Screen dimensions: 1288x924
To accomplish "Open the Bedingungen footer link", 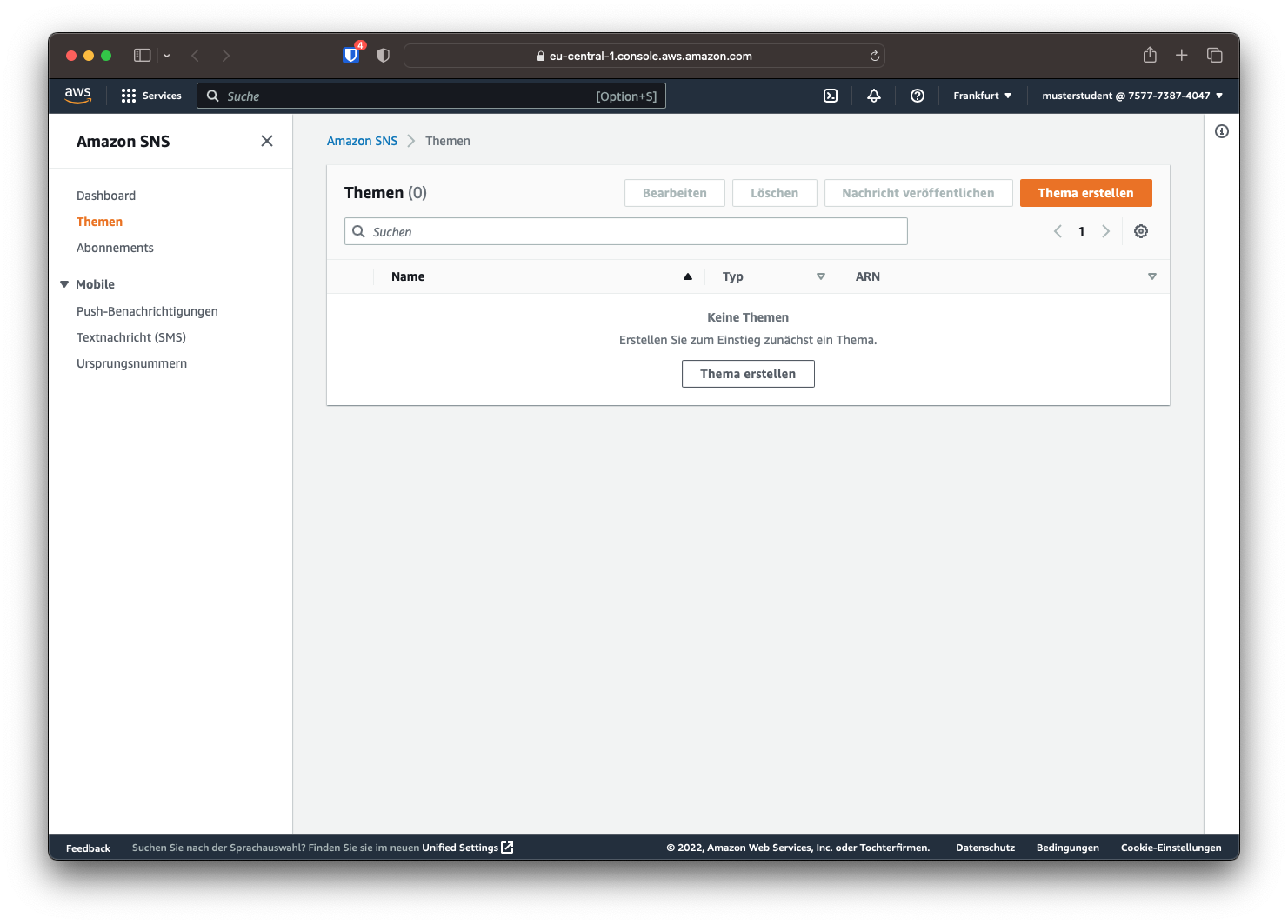I will point(1068,848).
